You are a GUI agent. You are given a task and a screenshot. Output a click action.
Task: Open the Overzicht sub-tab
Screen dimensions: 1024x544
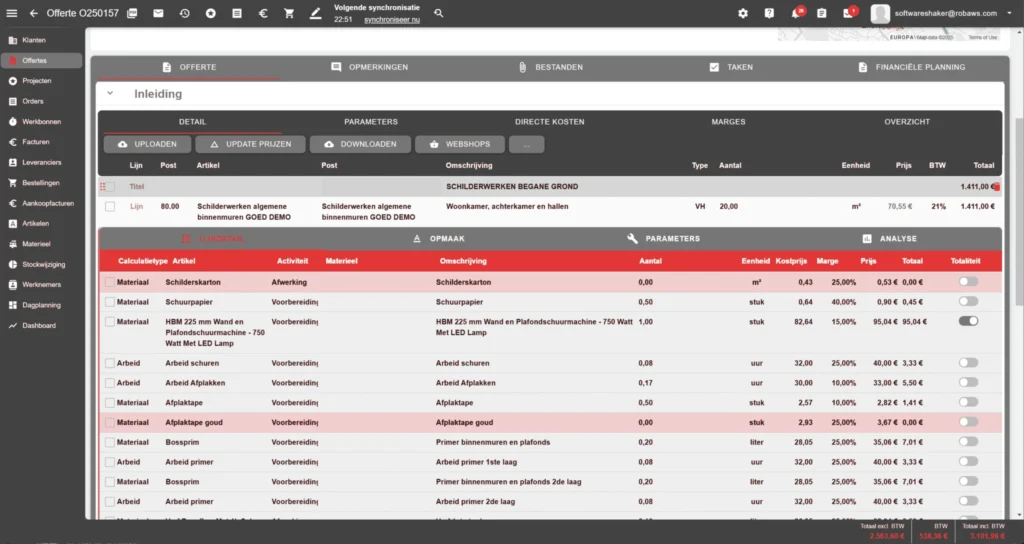coord(907,122)
